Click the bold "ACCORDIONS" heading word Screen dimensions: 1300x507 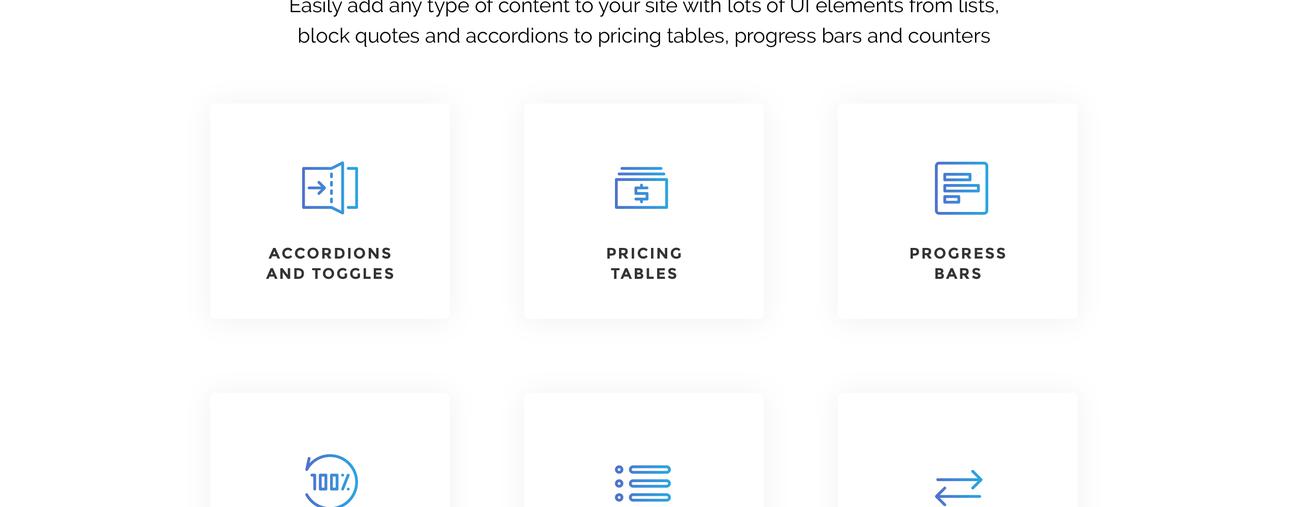click(x=330, y=254)
